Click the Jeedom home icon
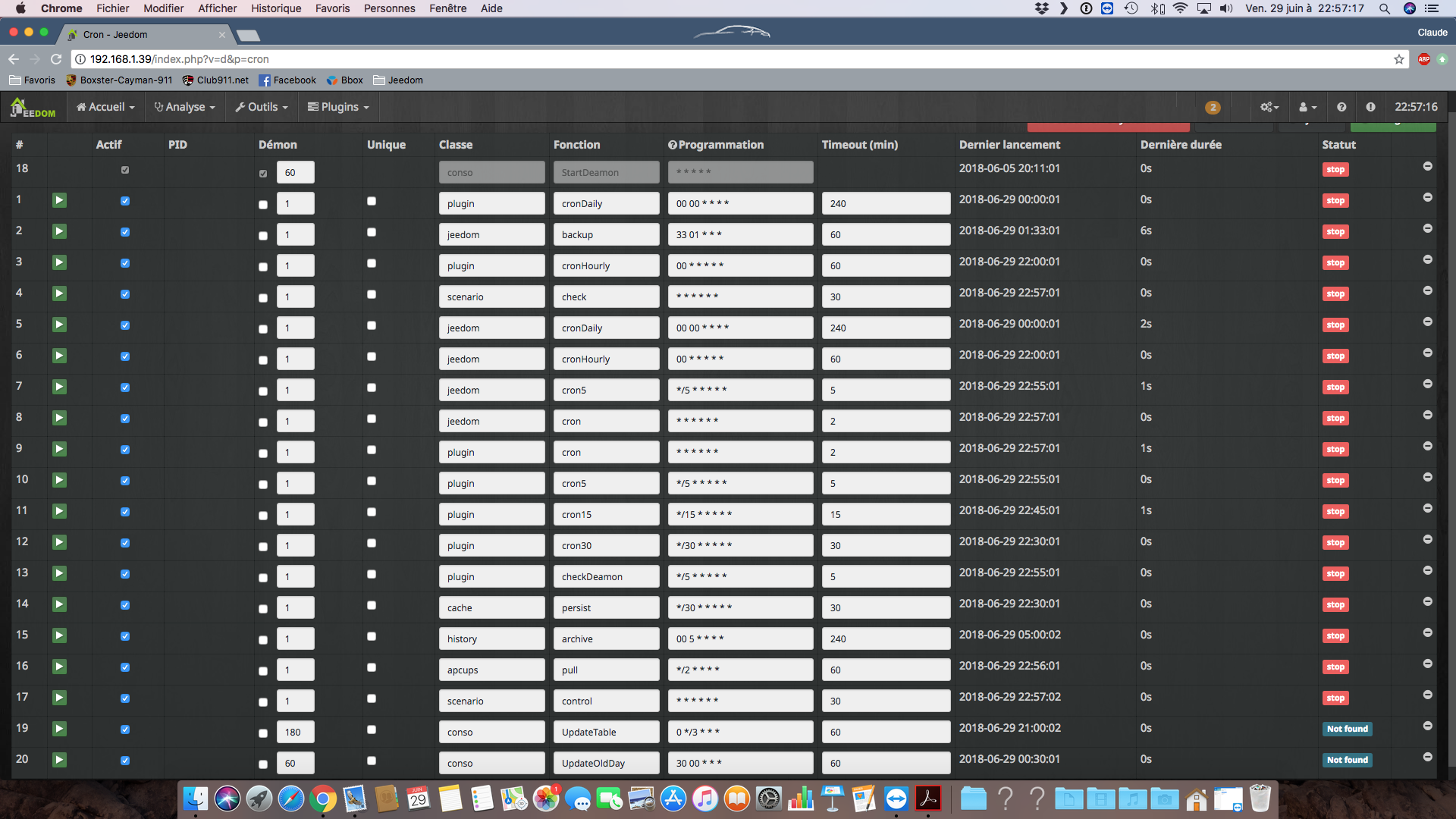Screen dimensions: 1456x819 pos(32,107)
